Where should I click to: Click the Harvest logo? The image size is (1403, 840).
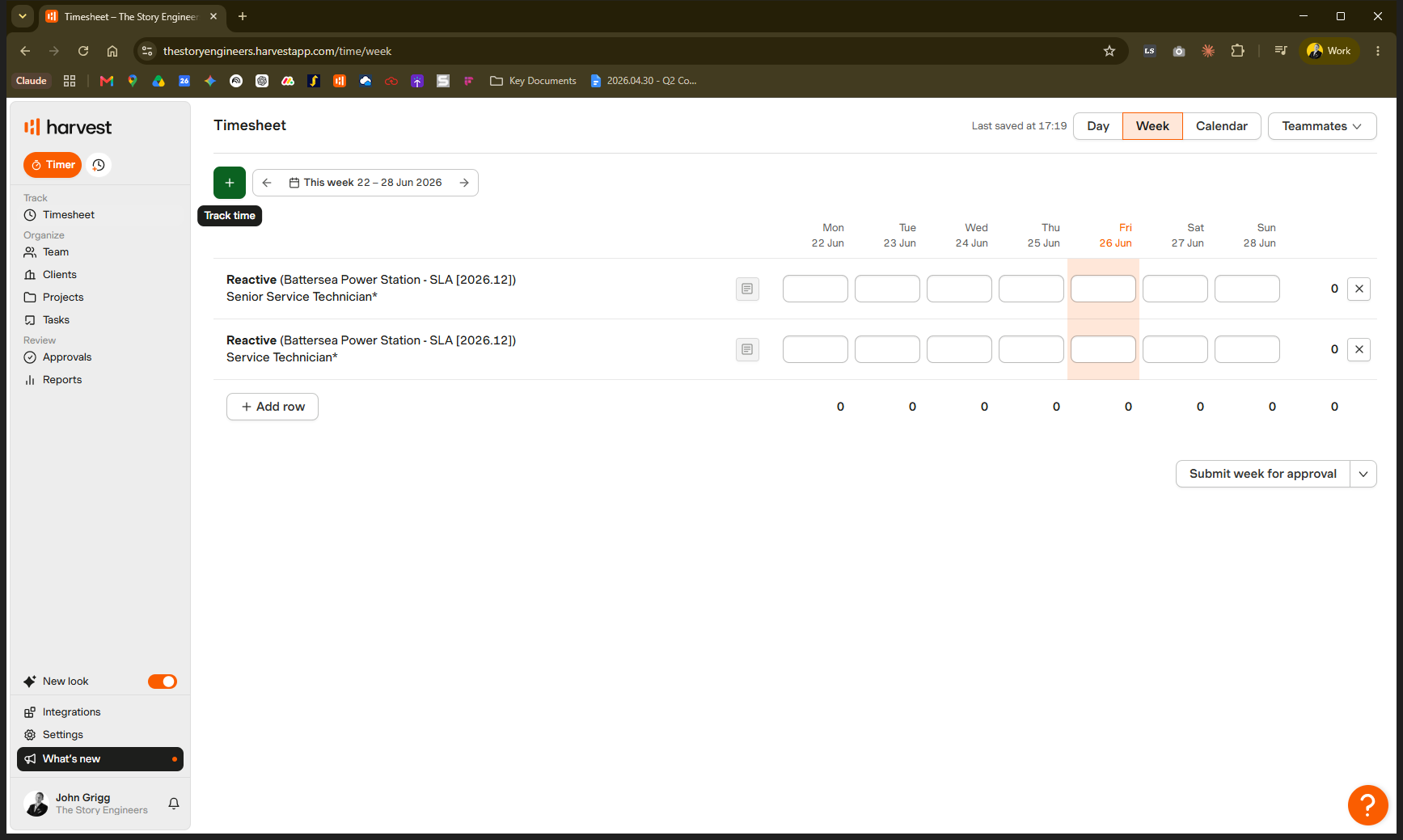pos(68,127)
